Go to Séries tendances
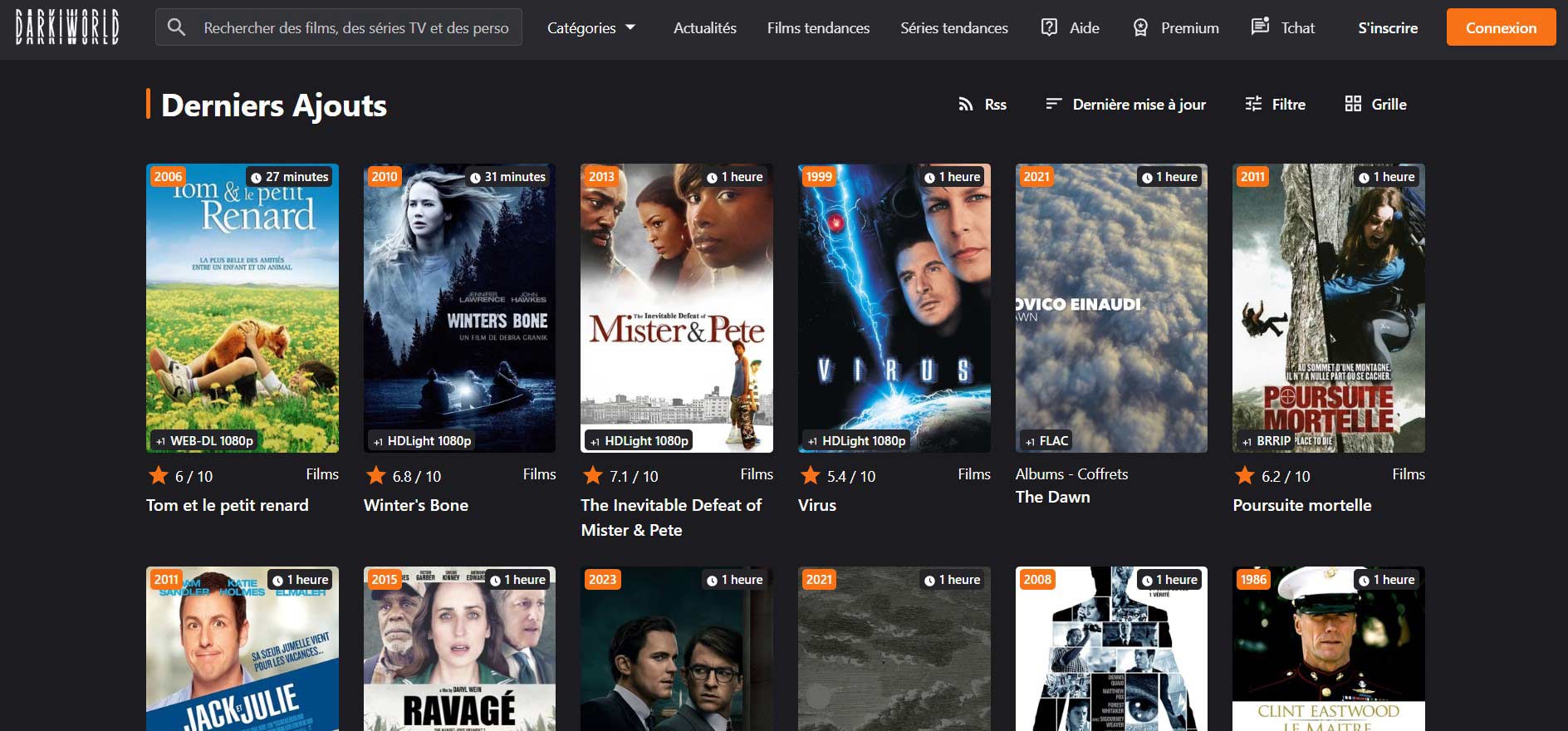The width and height of the screenshot is (1568, 731). [x=954, y=27]
